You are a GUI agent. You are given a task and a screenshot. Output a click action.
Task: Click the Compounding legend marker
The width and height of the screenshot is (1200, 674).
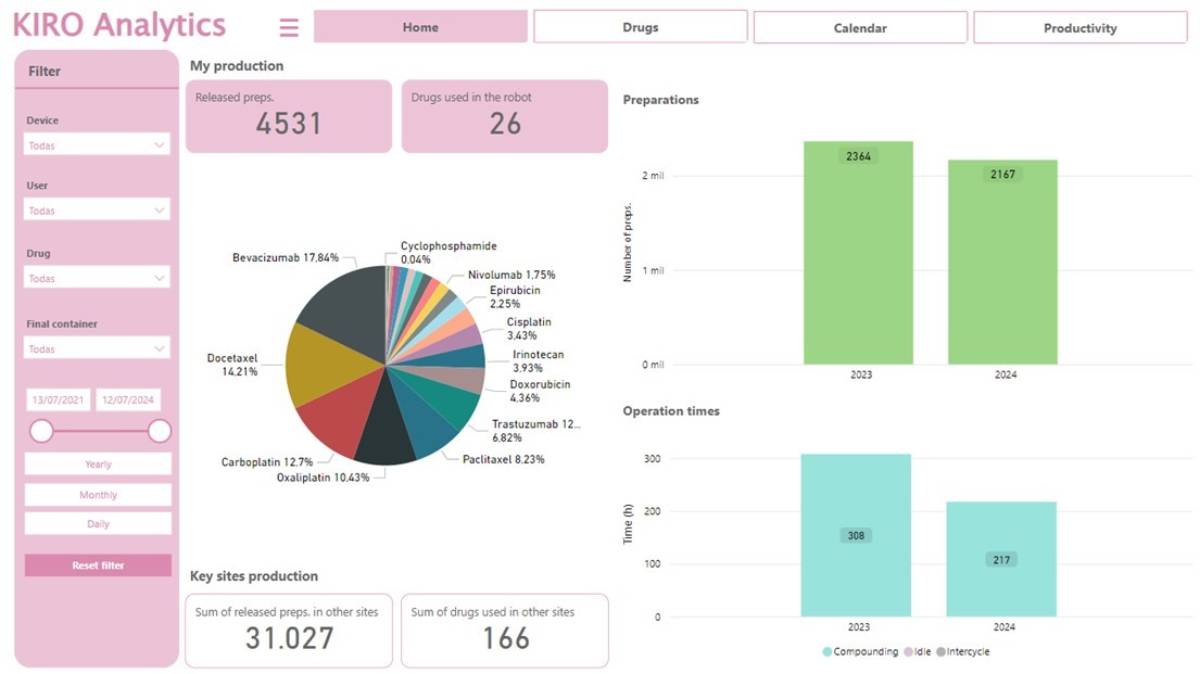click(827, 652)
